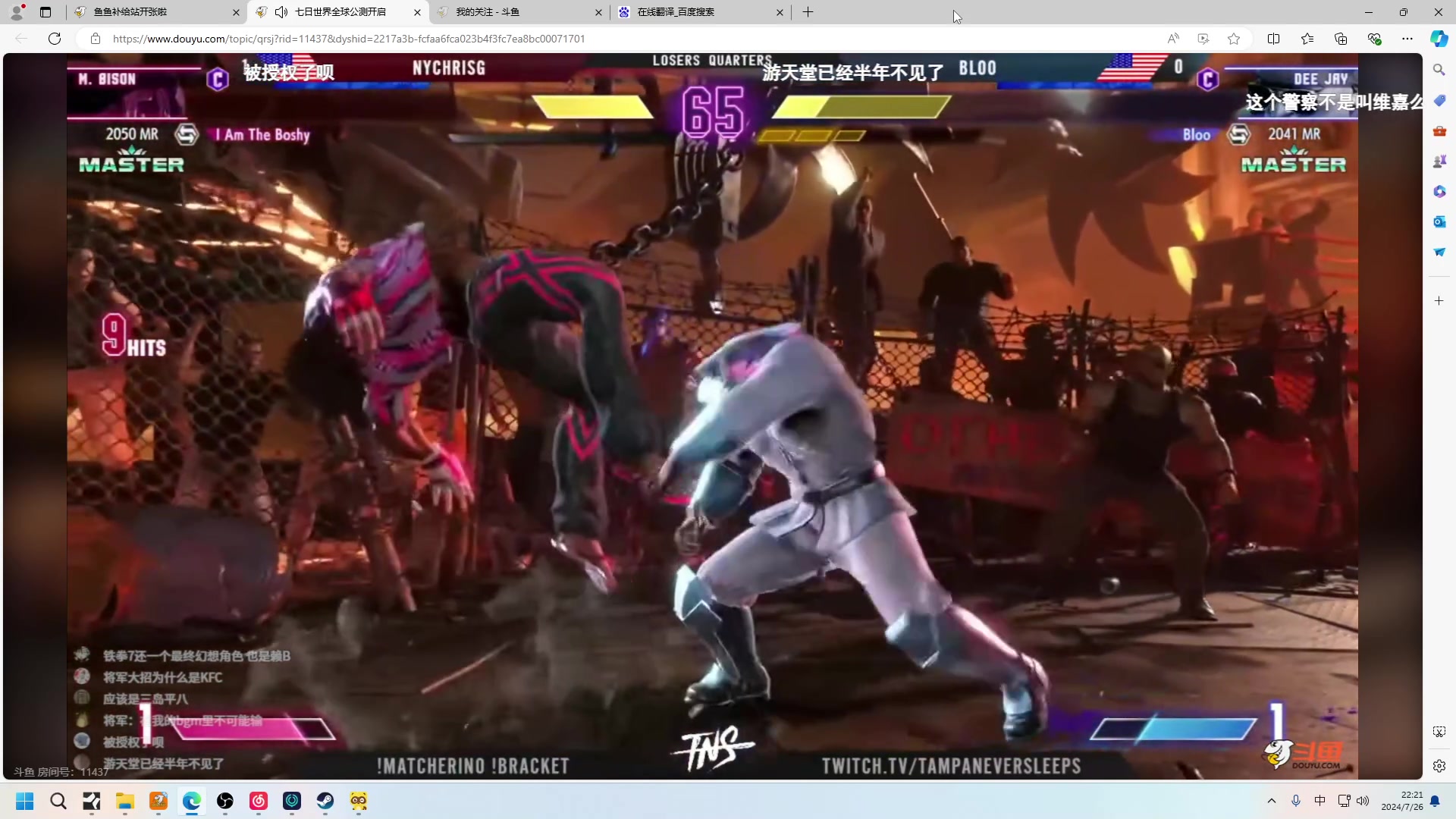Open Microsoft 365 in the sidebar
This screenshot has height=819, width=1456.
(x=1439, y=191)
